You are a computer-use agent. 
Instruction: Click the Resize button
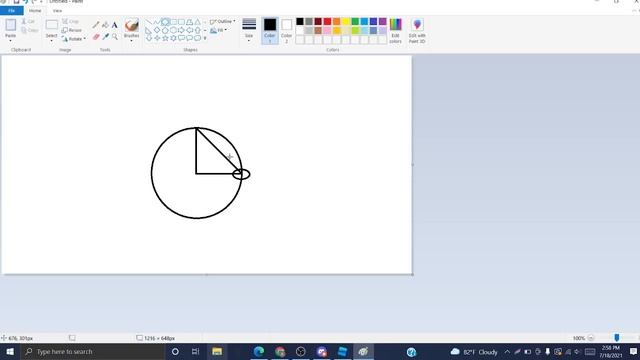[x=72, y=30]
